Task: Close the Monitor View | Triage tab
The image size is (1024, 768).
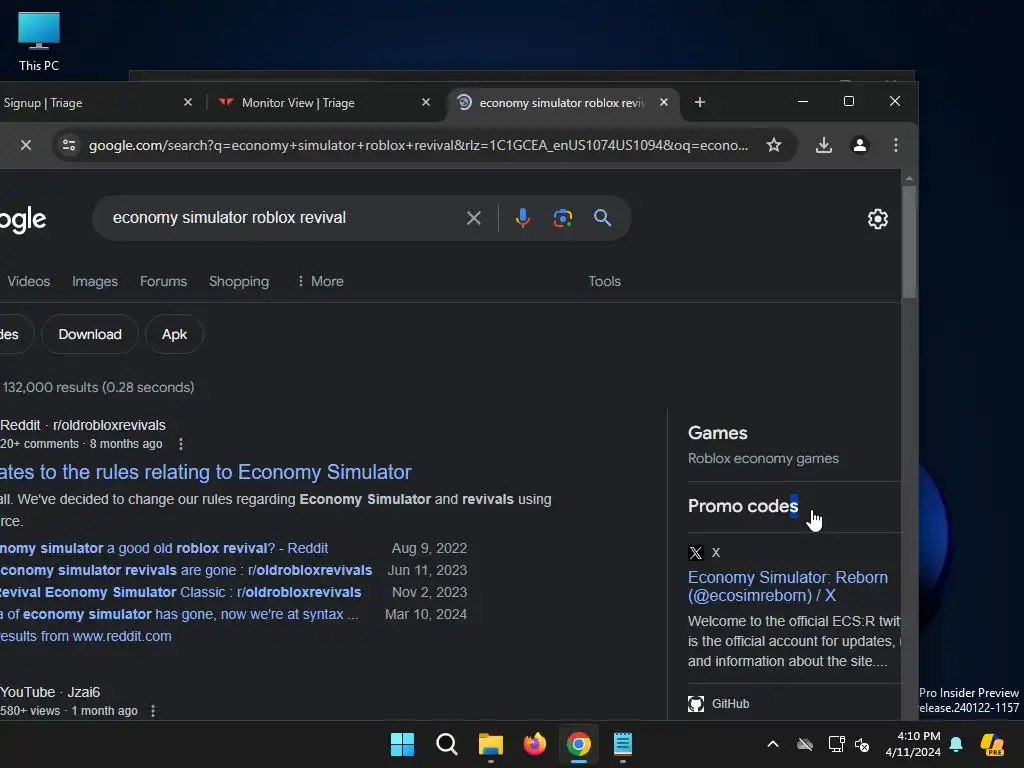Action: coord(426,103)
